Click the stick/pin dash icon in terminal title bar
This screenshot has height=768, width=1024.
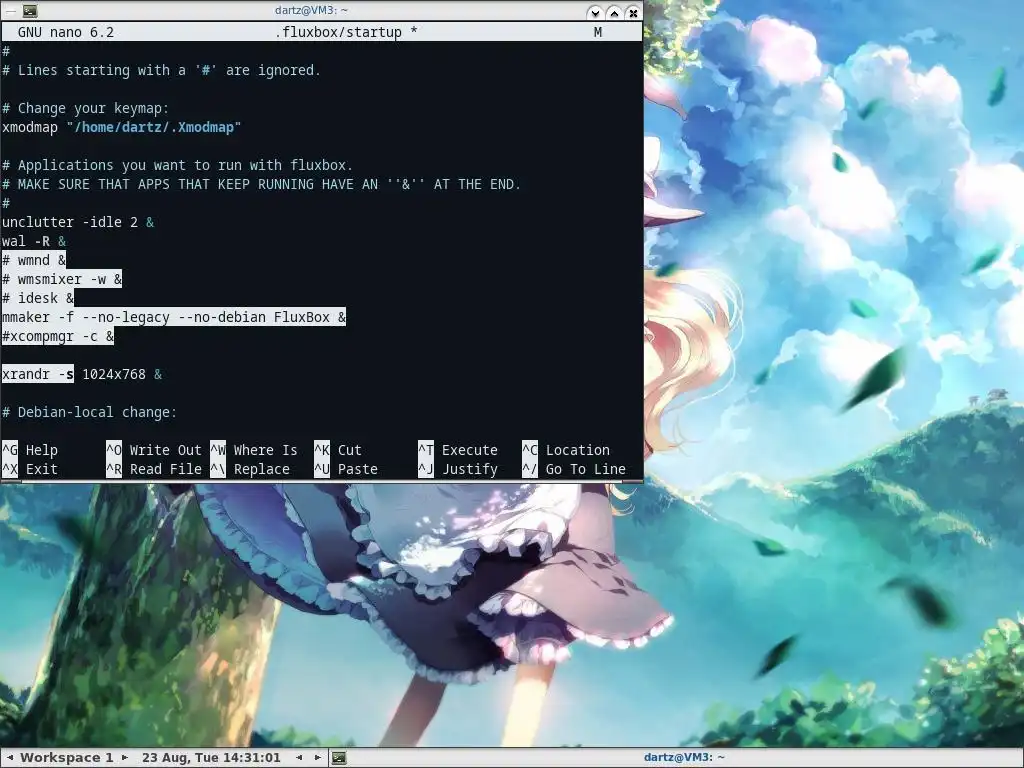pos(9,11)
